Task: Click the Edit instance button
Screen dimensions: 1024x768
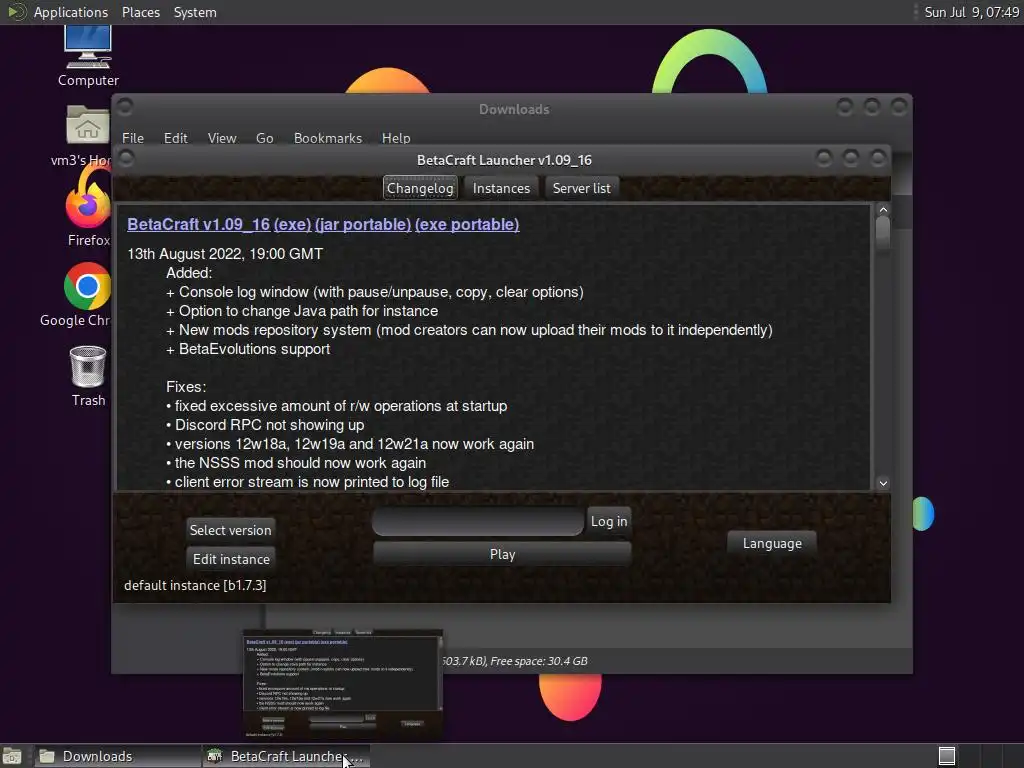Action: 231,559
